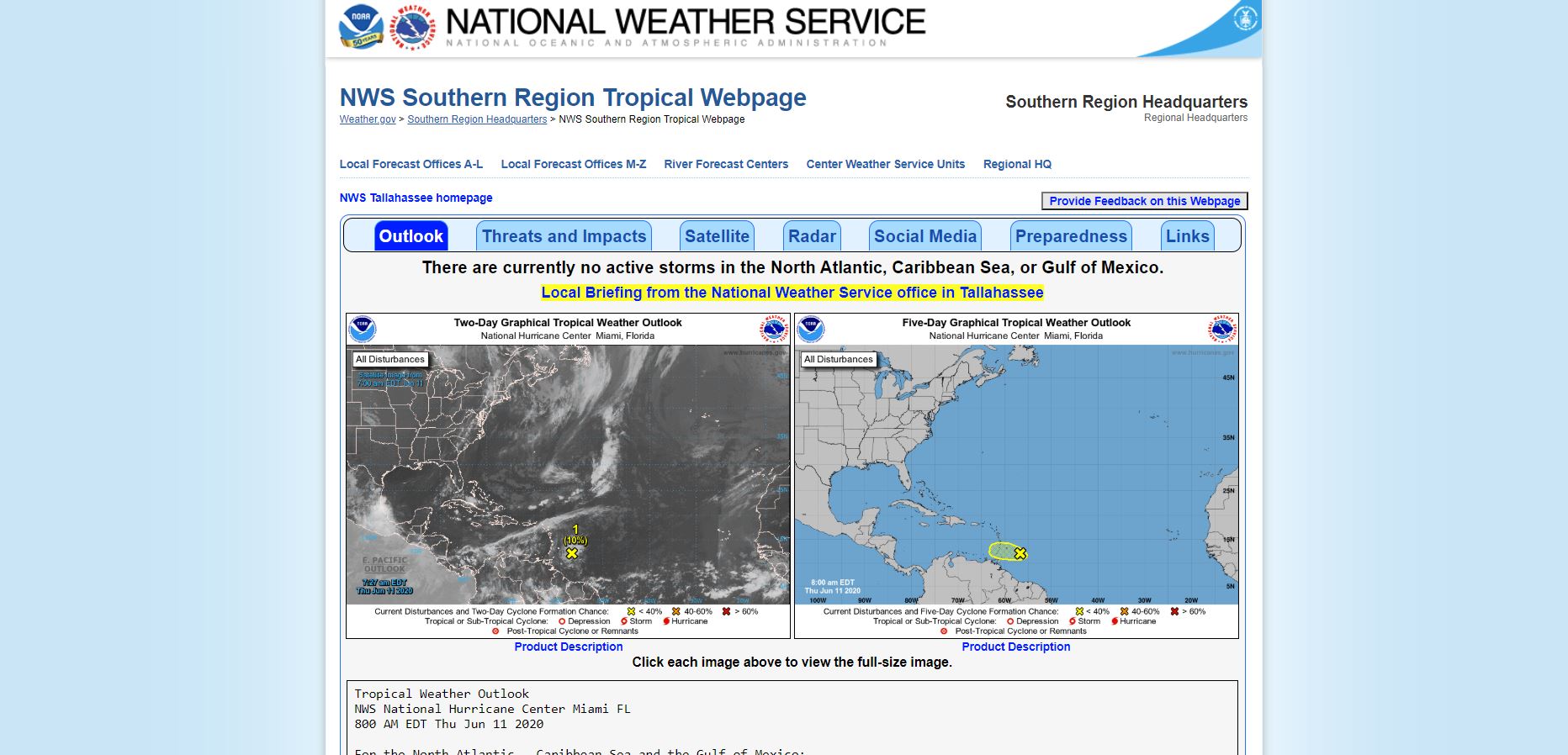Click the National Weather Service banner title
1568x755 pixels.
click(686, 22)
